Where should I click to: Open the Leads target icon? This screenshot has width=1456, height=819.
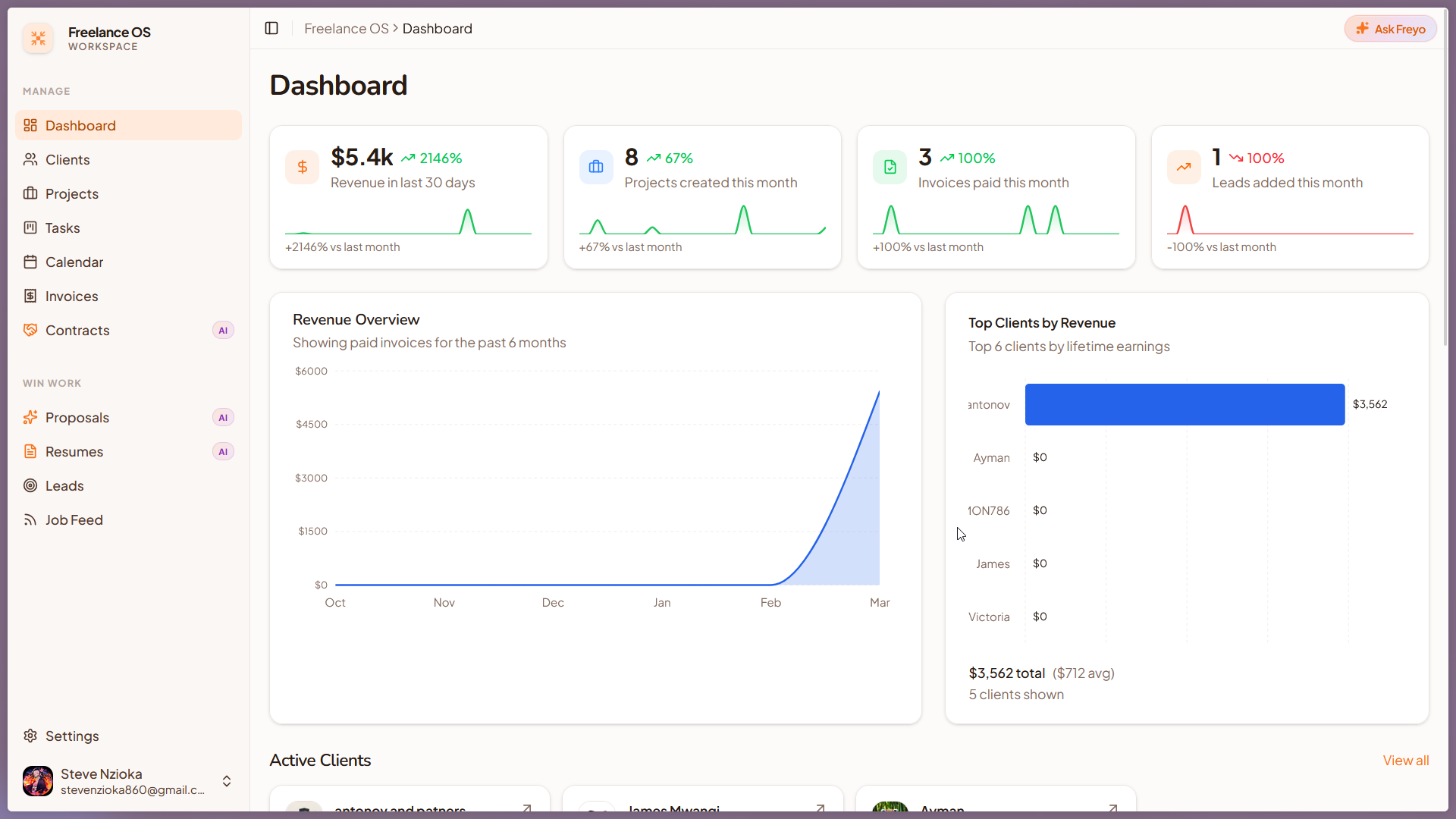pyautogui.click(x=30, y=486)
